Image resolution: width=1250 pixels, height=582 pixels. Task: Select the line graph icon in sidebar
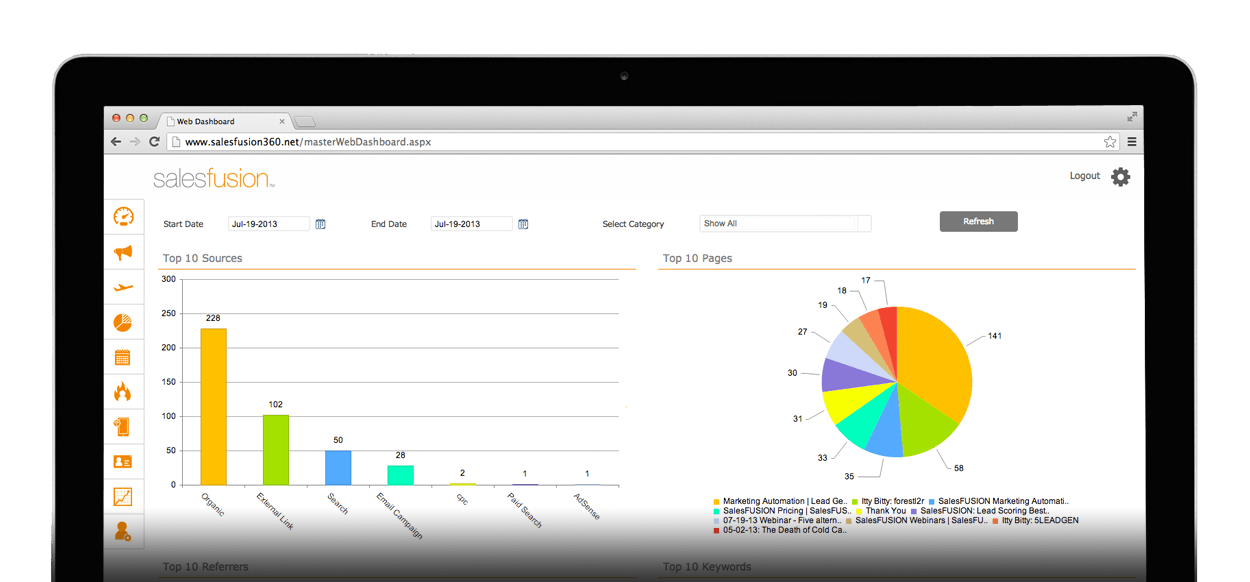123,497
